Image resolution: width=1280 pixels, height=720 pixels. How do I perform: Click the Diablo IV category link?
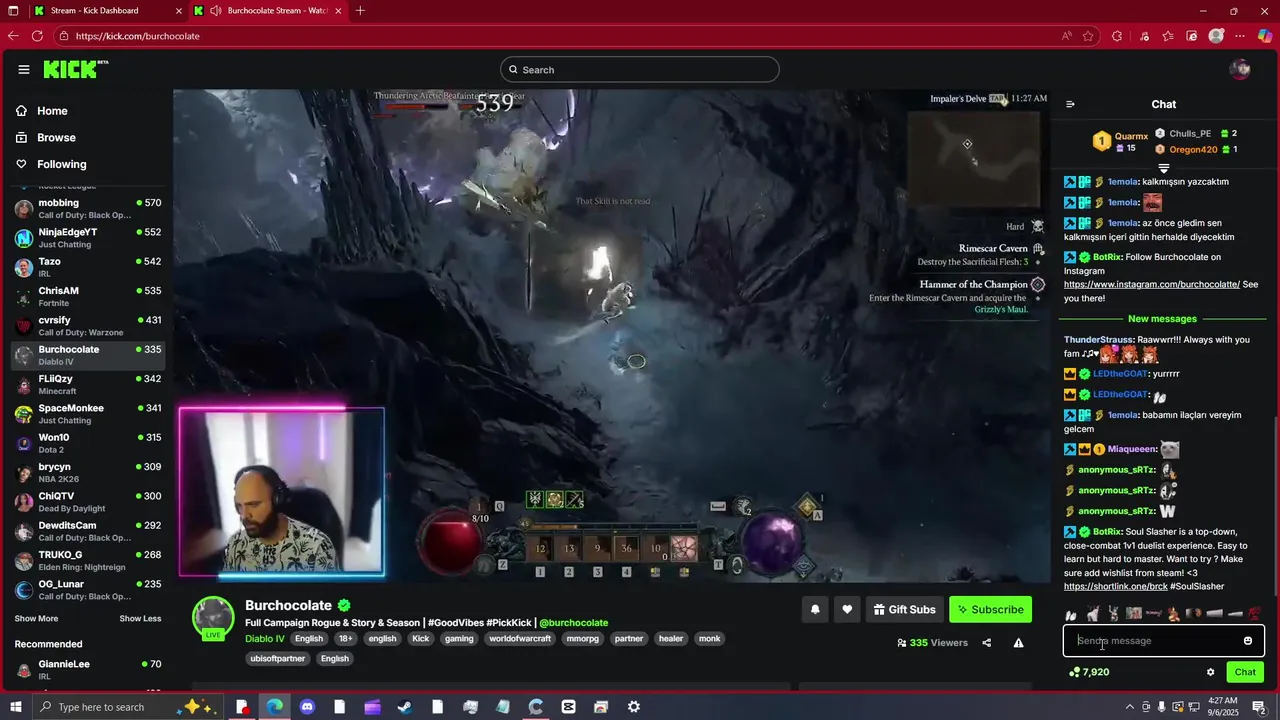pyautogui.click(x=265, y=638)
